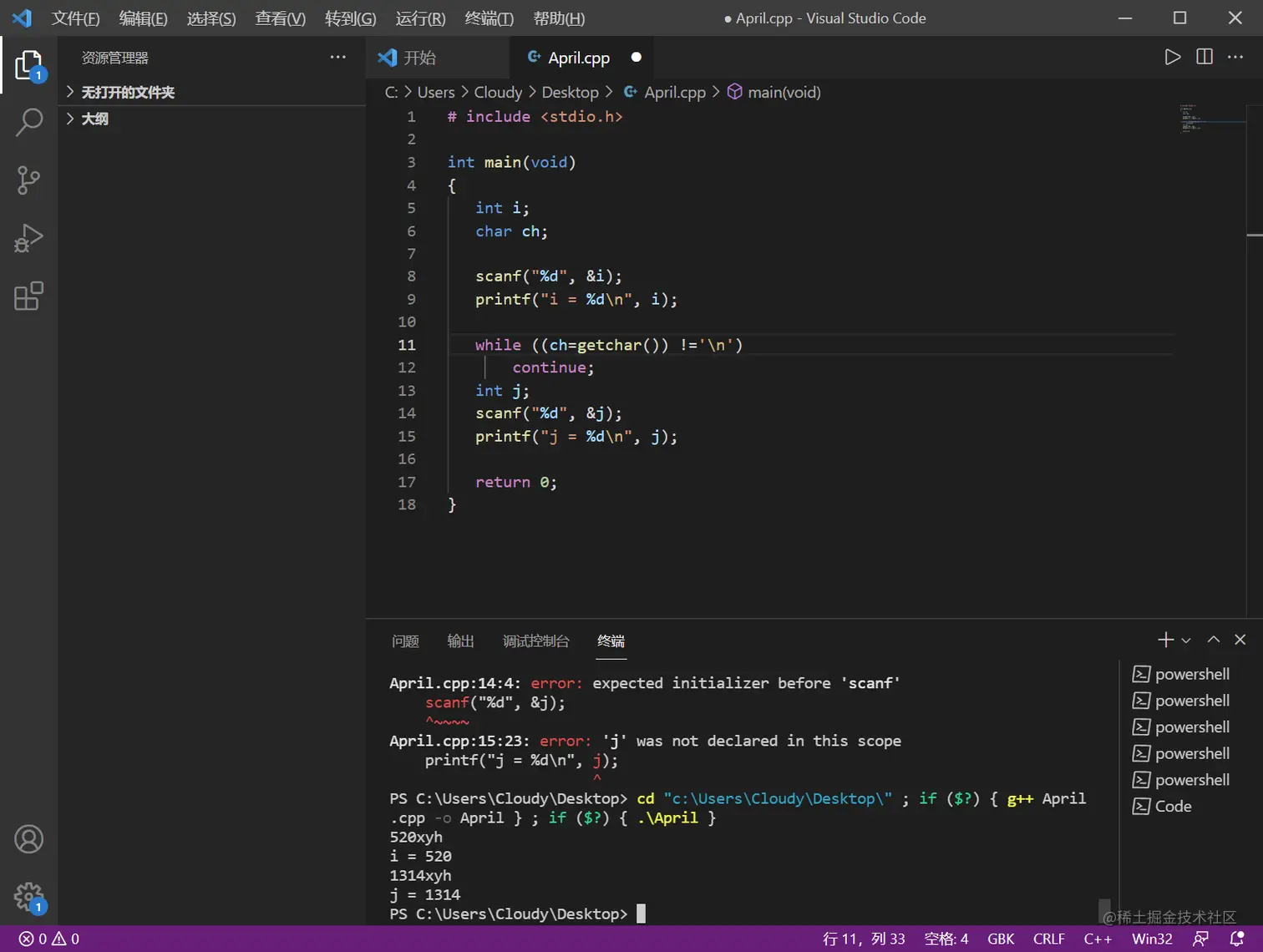Image resolution: width=1263 pixels, height=952 pixels.
Task: Open the Run and Debug view
Action: tap(28, 238)
